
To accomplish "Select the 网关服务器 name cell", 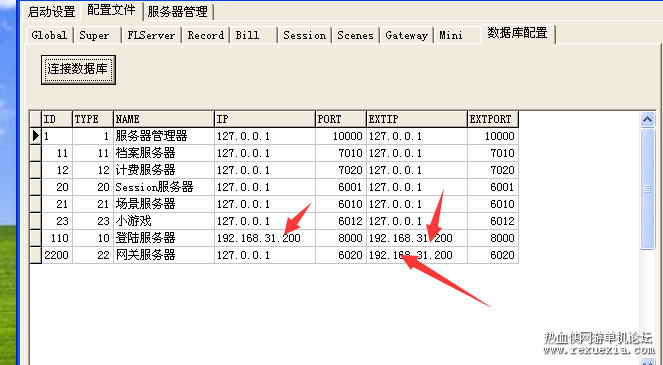I will pos(164,255).
